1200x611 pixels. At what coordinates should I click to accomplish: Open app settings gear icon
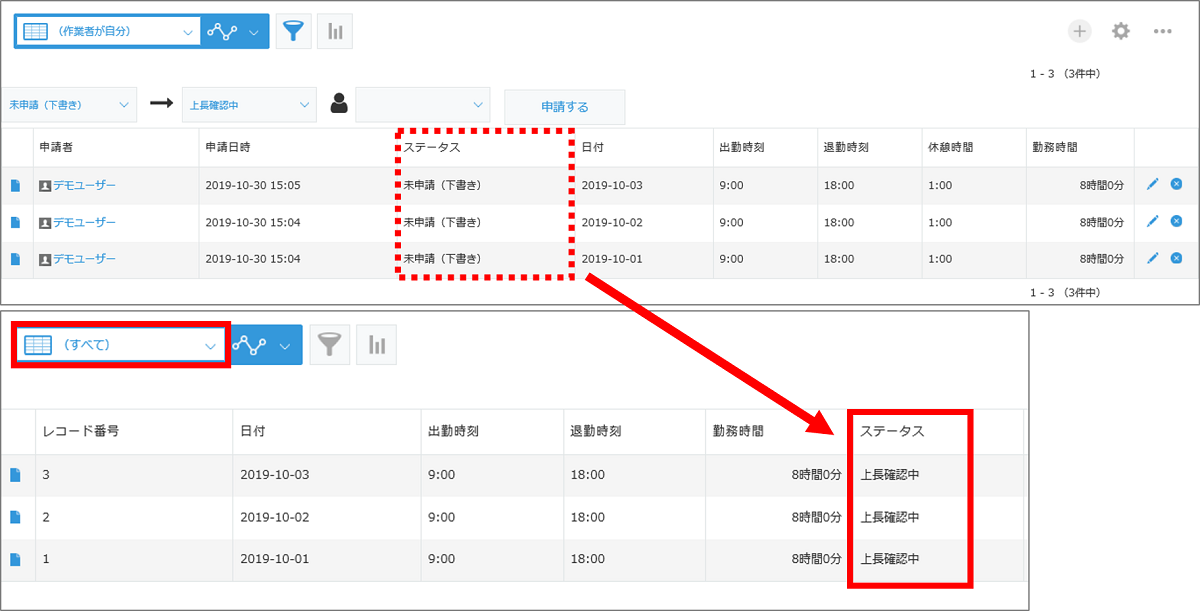tap(1121, 31)
